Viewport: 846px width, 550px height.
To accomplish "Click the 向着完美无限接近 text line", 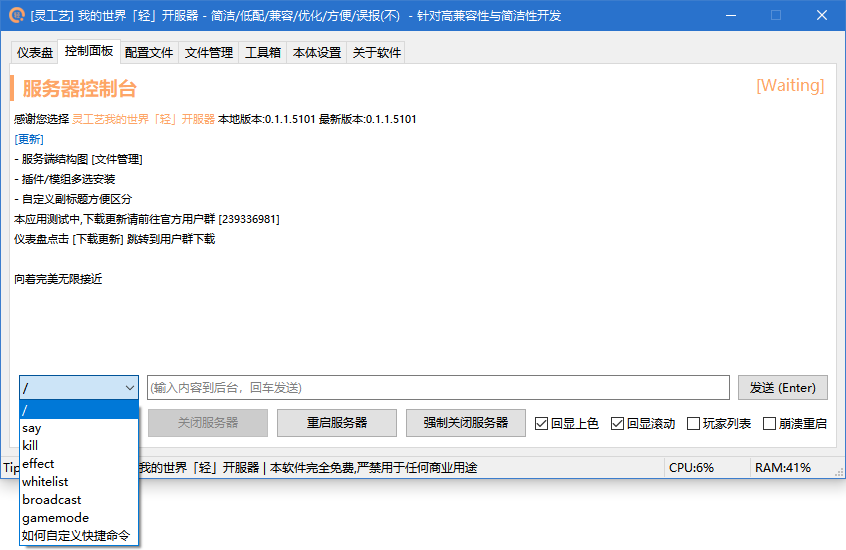I will (58, 279).
